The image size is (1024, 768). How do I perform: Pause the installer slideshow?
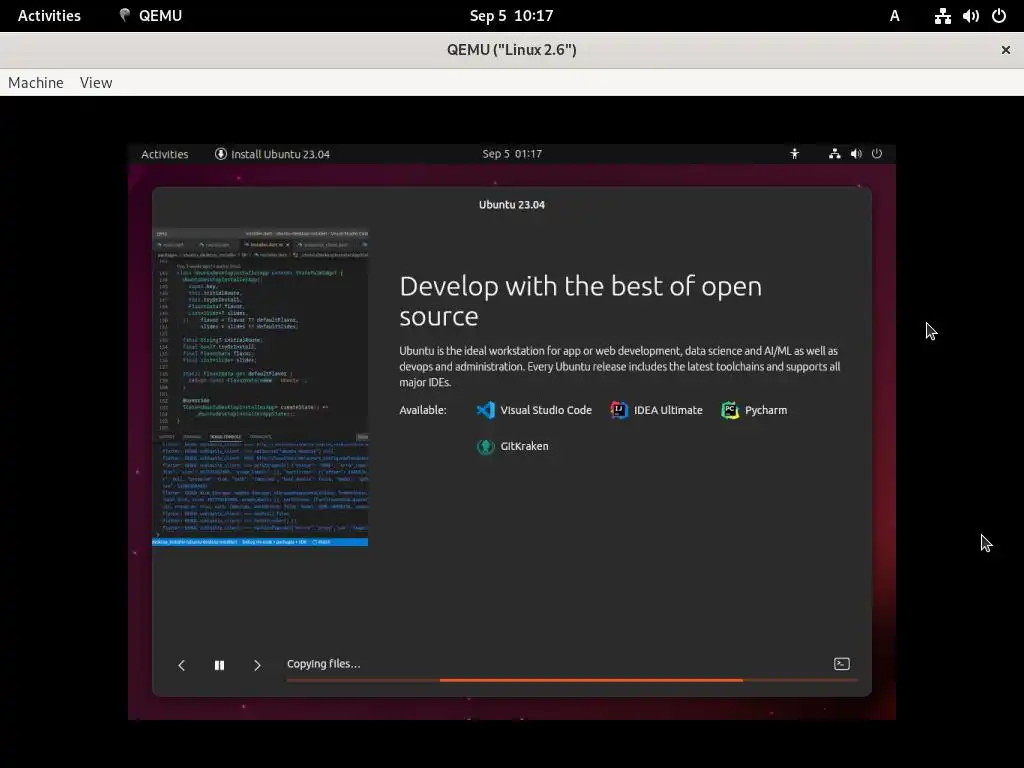pyautogui.click(x=219, y=665)
